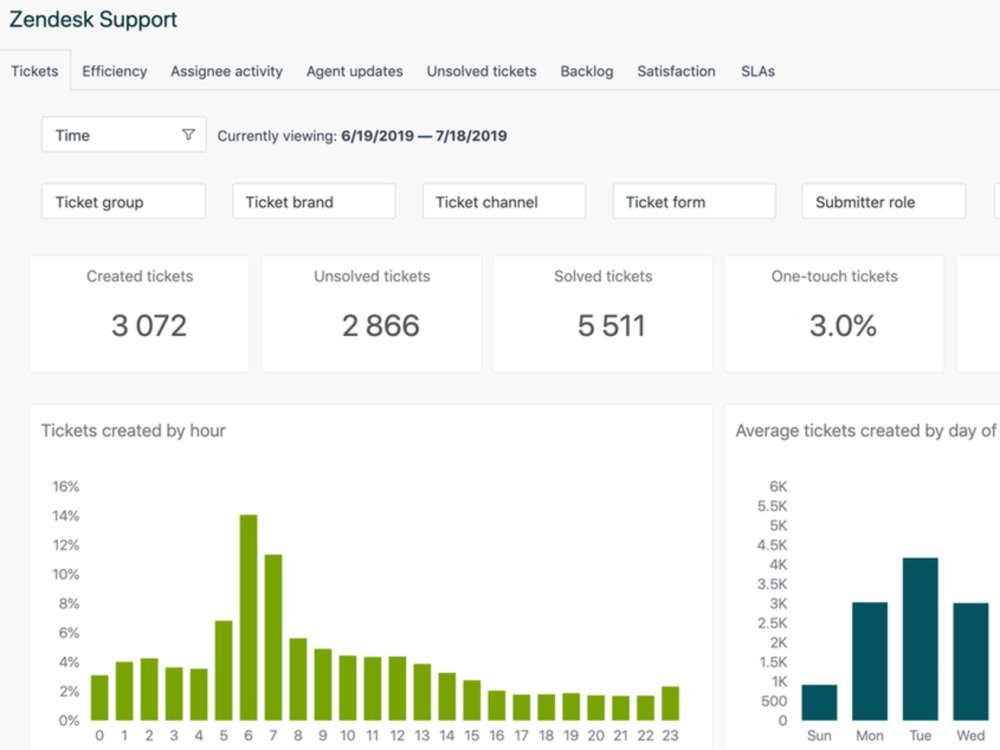Expand the Ticket channel filter

tap(504, 202)
